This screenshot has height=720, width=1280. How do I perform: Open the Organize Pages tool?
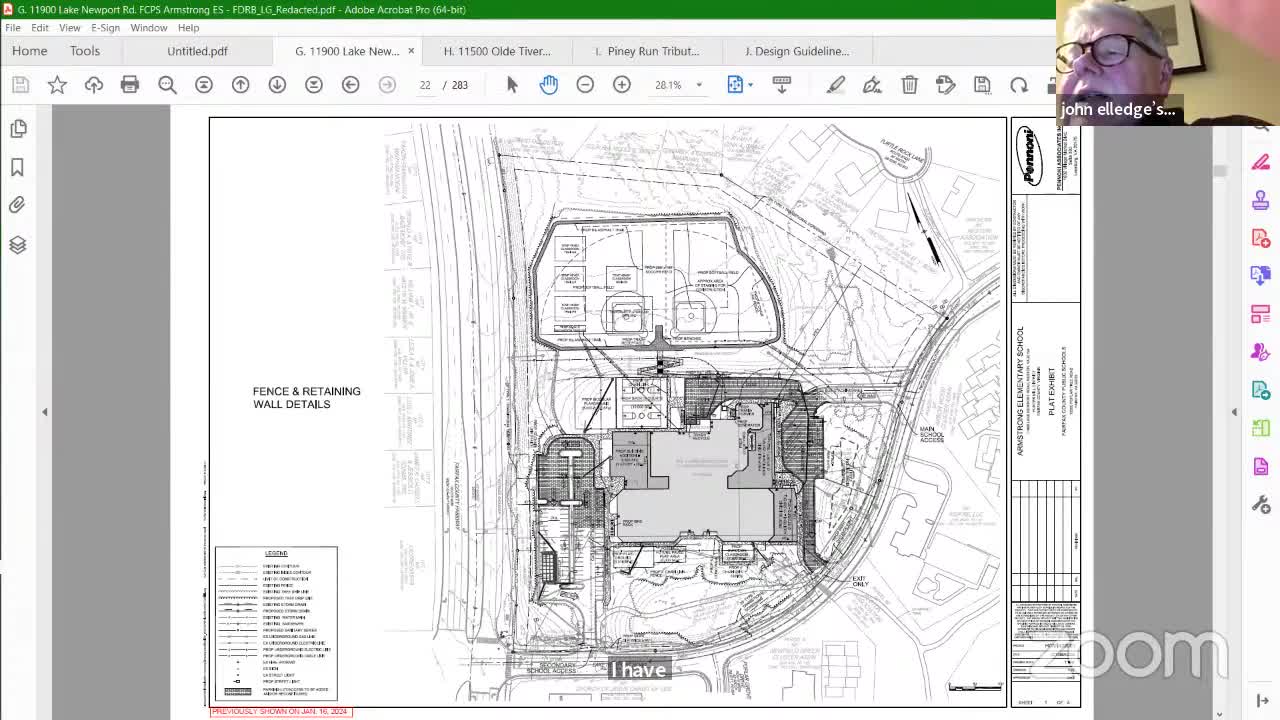(x=1261, y=427)
